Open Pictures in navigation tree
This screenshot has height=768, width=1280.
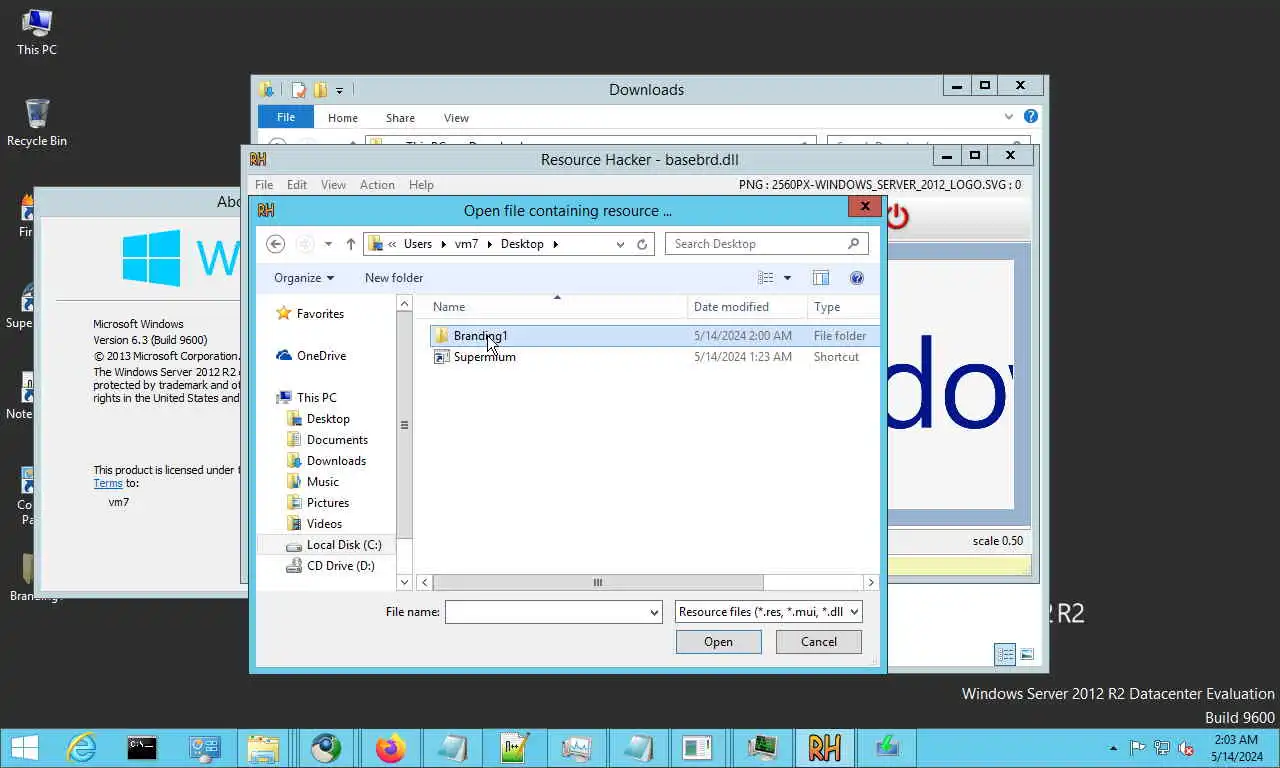pos(328,503)
